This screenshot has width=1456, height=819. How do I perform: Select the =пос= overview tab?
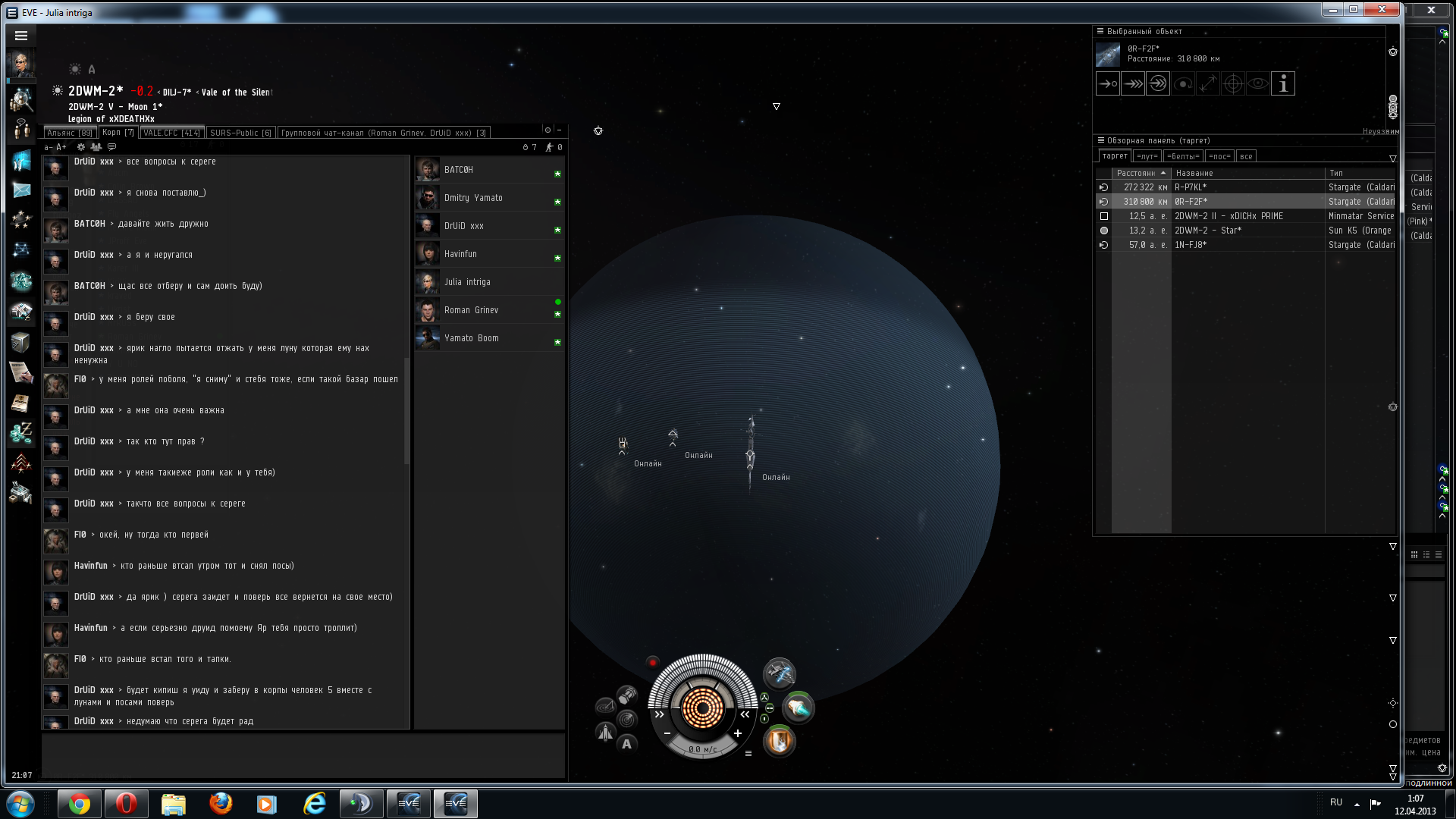pos(1219,156)
